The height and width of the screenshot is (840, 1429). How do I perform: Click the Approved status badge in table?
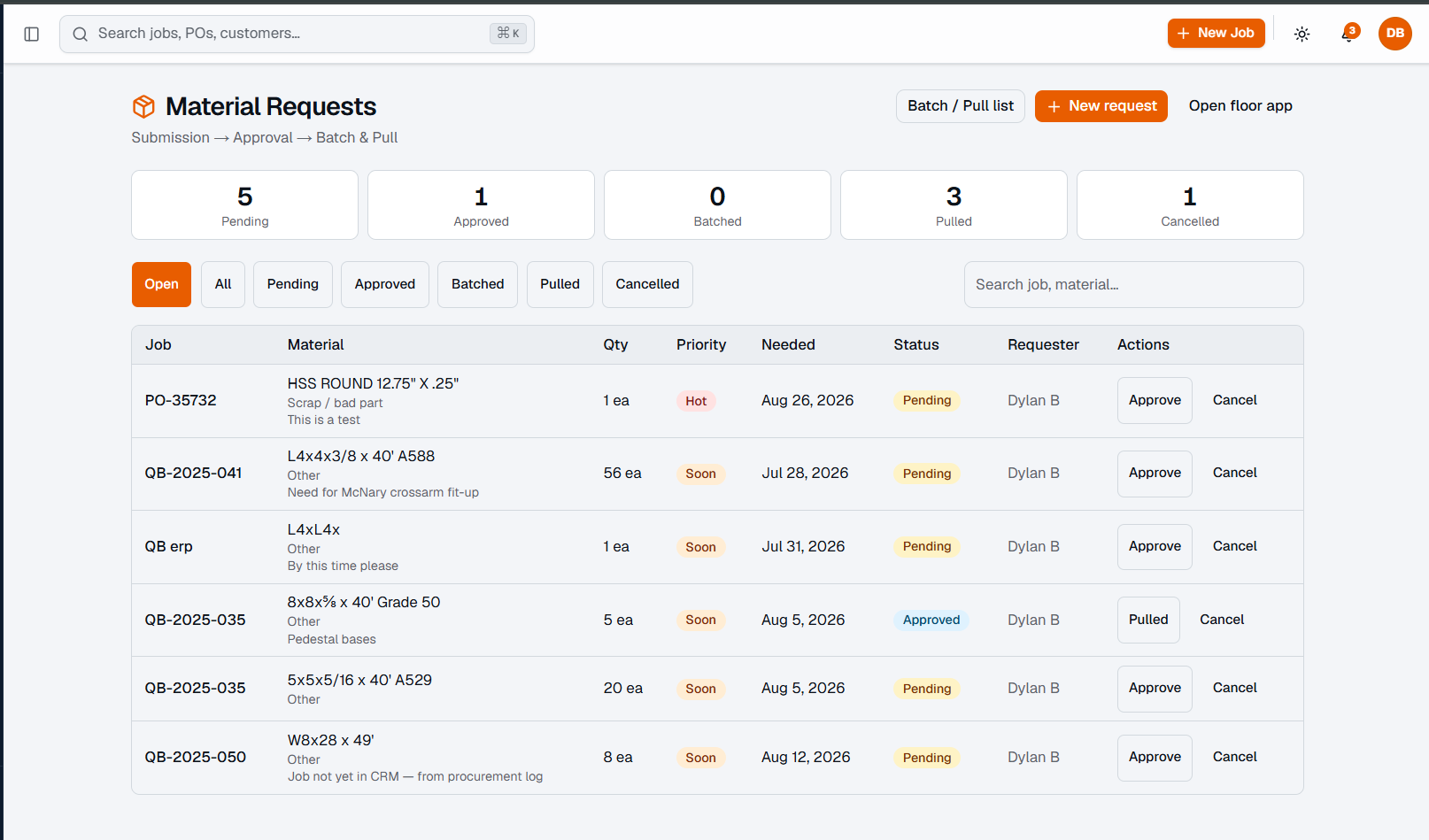[931, 620]
